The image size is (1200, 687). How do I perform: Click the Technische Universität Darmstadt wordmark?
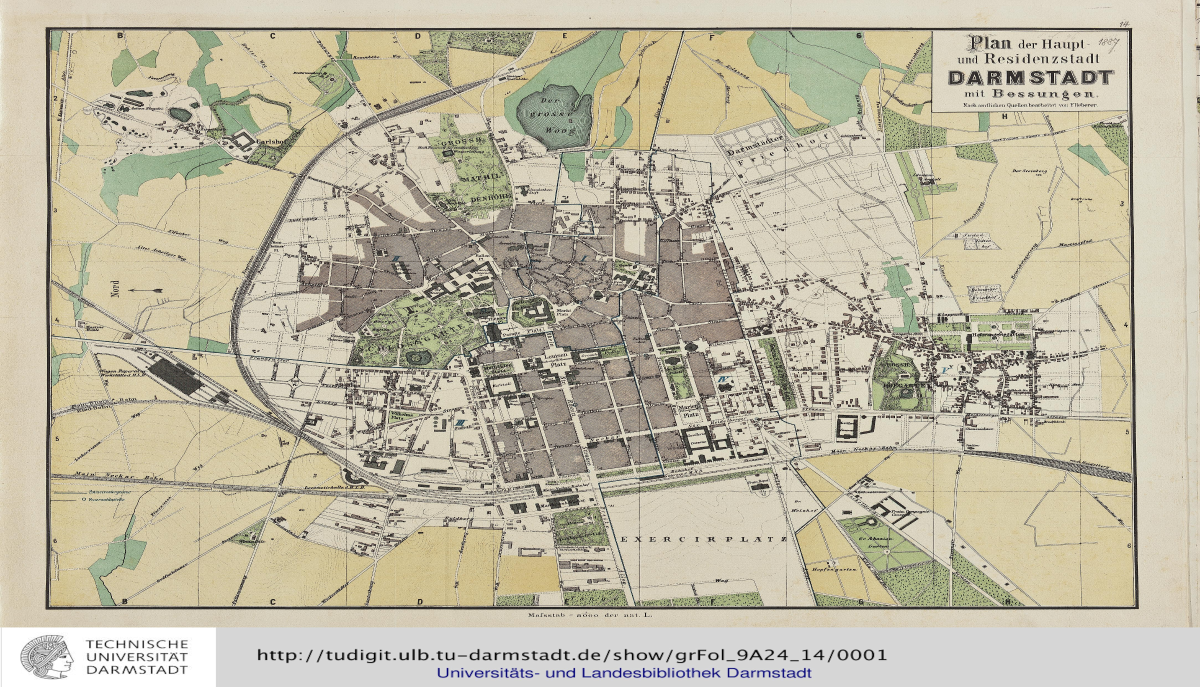(x=137, y=657)
